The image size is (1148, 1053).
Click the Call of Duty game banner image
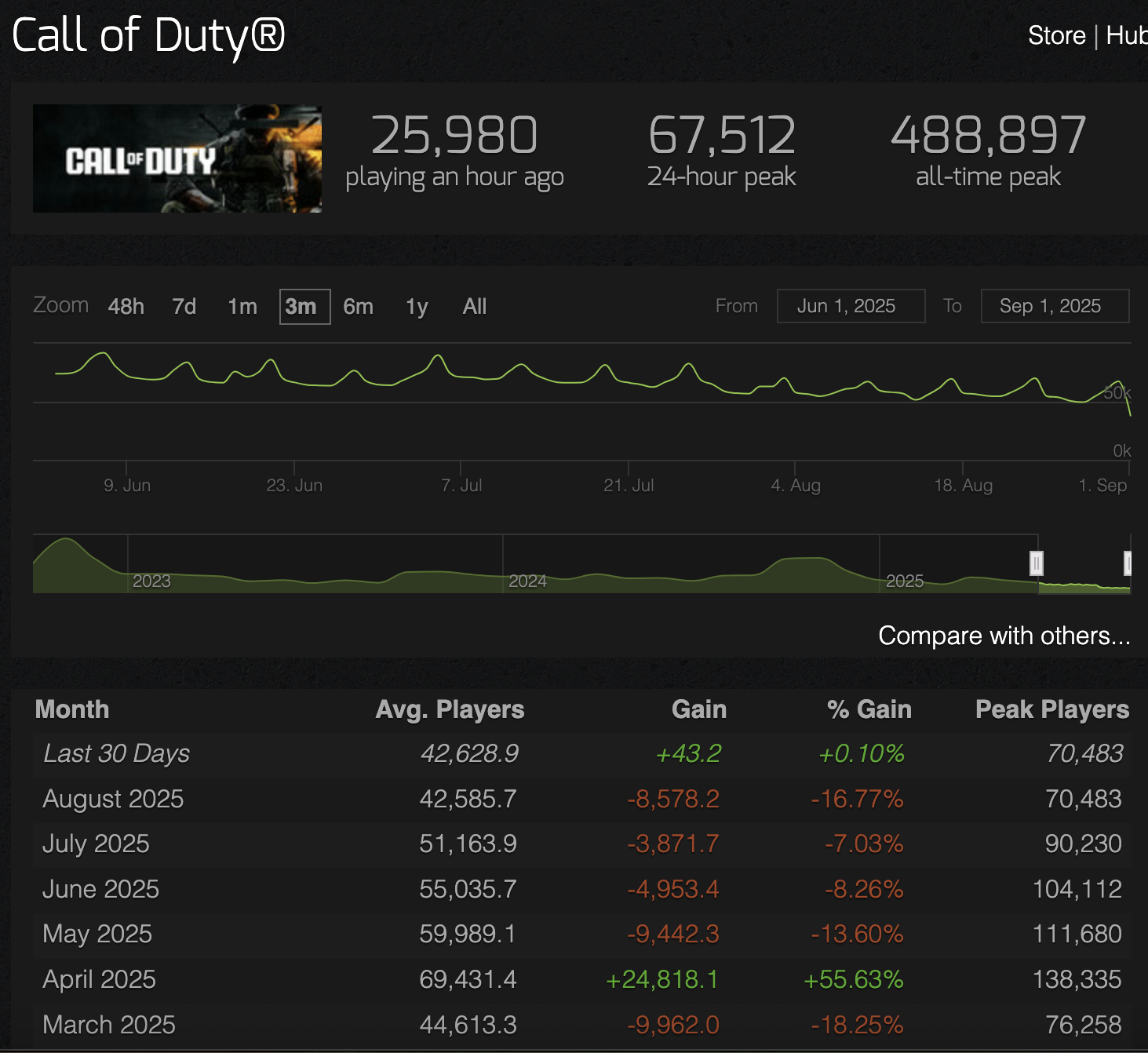pos(177,158)
